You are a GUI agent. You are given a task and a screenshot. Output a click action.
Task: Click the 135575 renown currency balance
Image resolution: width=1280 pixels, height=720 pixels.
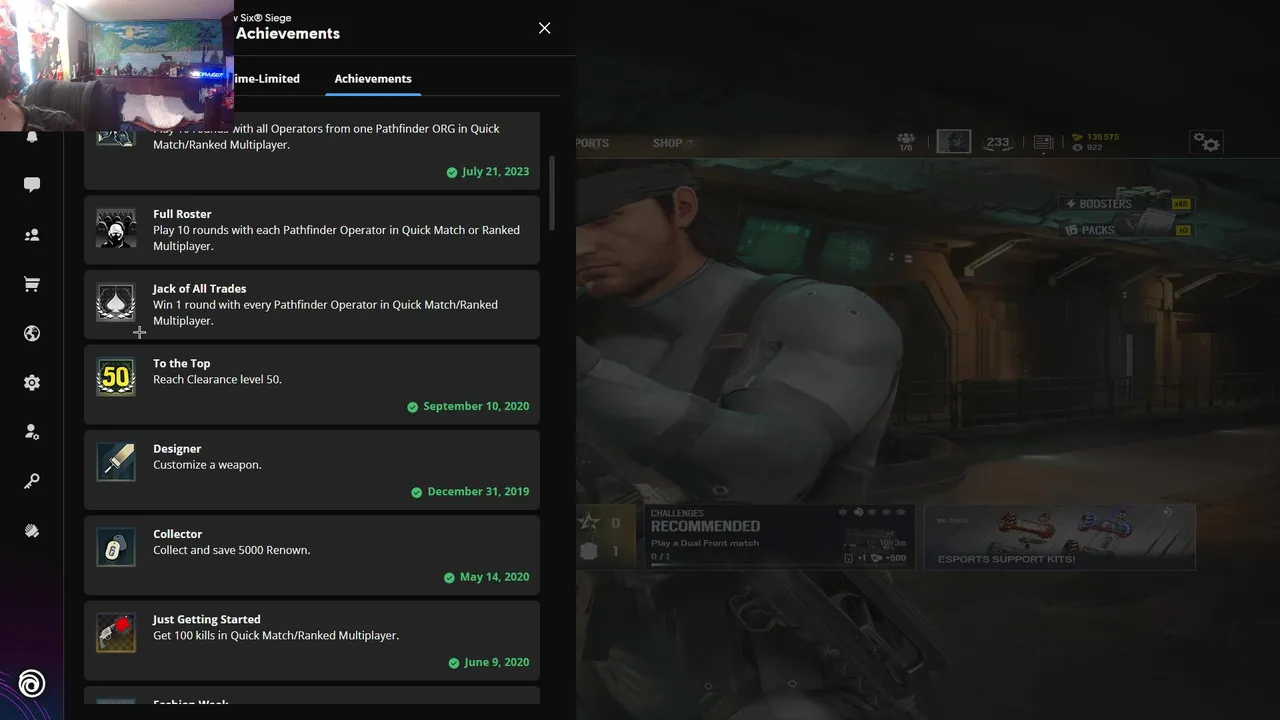1095,137
